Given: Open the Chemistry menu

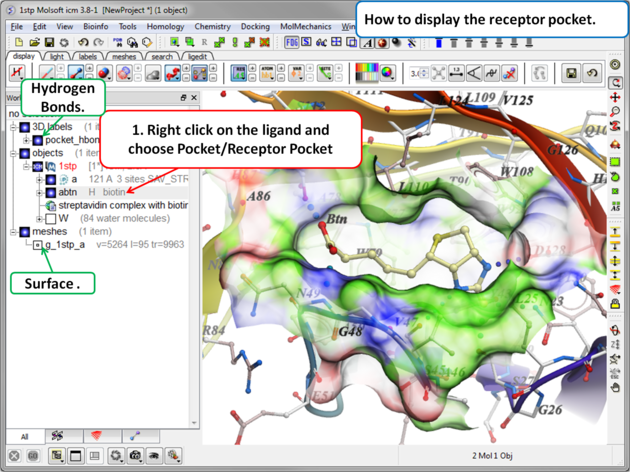Looking at the screenshot, I should pos(213,27).
